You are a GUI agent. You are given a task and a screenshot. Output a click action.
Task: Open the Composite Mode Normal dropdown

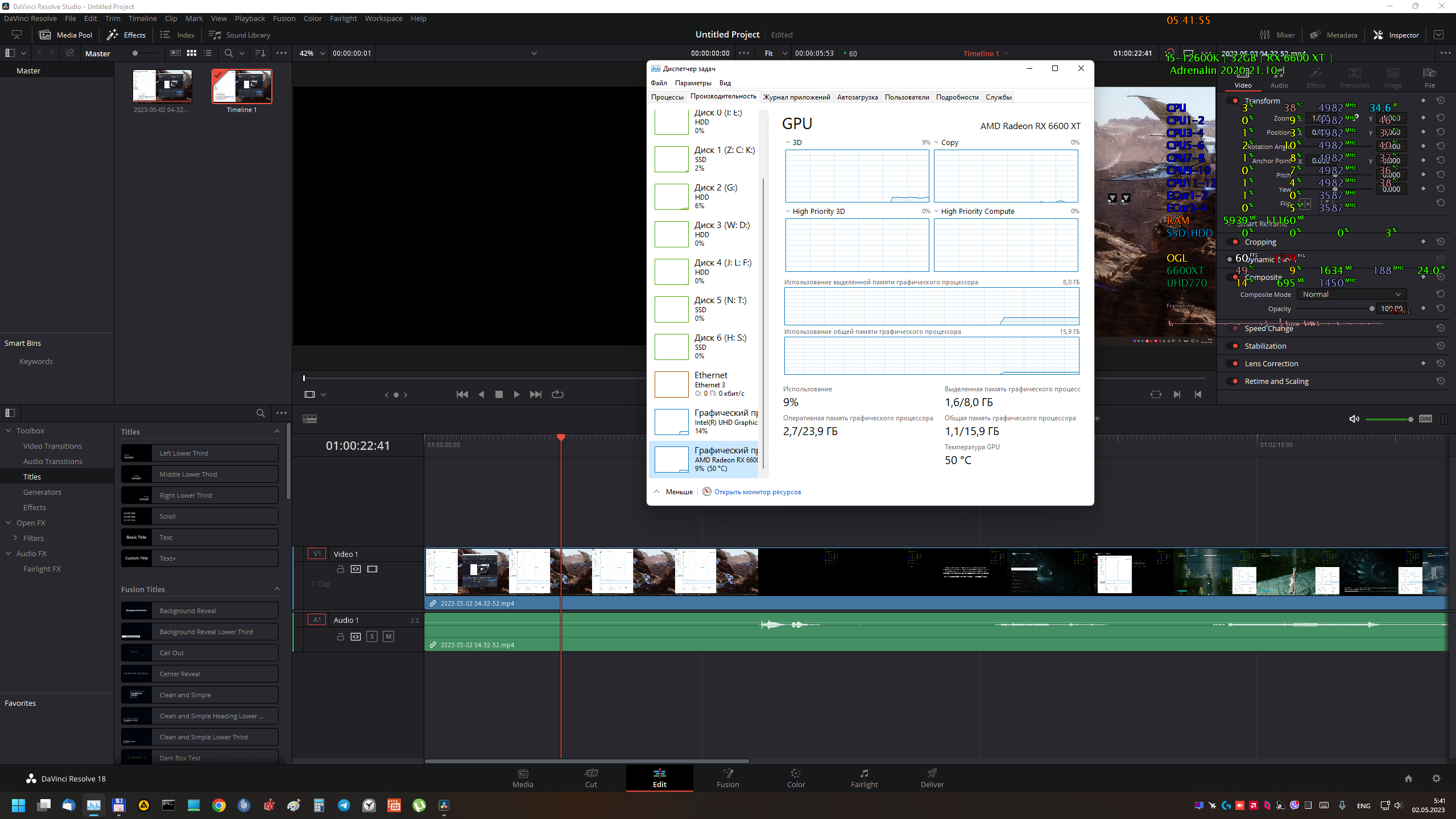point(1351,294)
